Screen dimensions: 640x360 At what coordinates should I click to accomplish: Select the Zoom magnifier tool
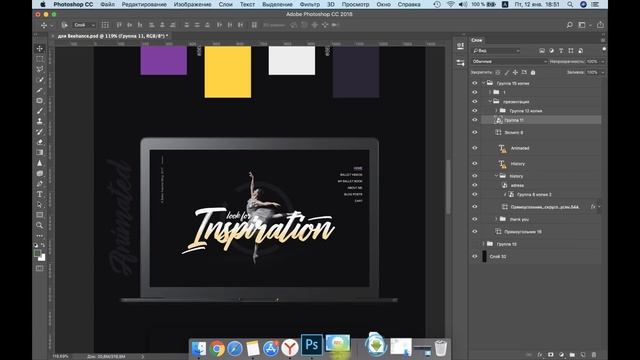pos(40,225)
